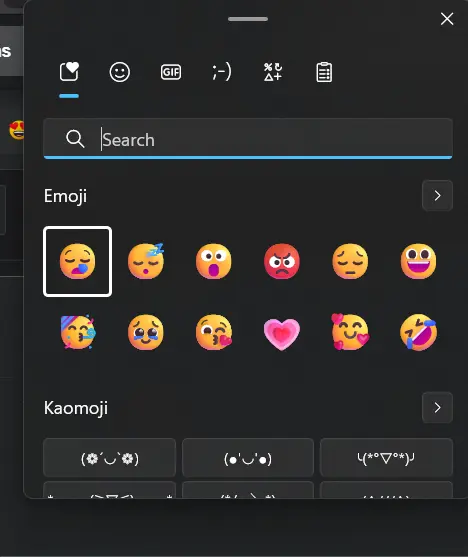Image resolution: width=468 pixels, height=557 pixels.
Task: Insert the pink glowing heart emoji
Action: [x=282, y=334]
